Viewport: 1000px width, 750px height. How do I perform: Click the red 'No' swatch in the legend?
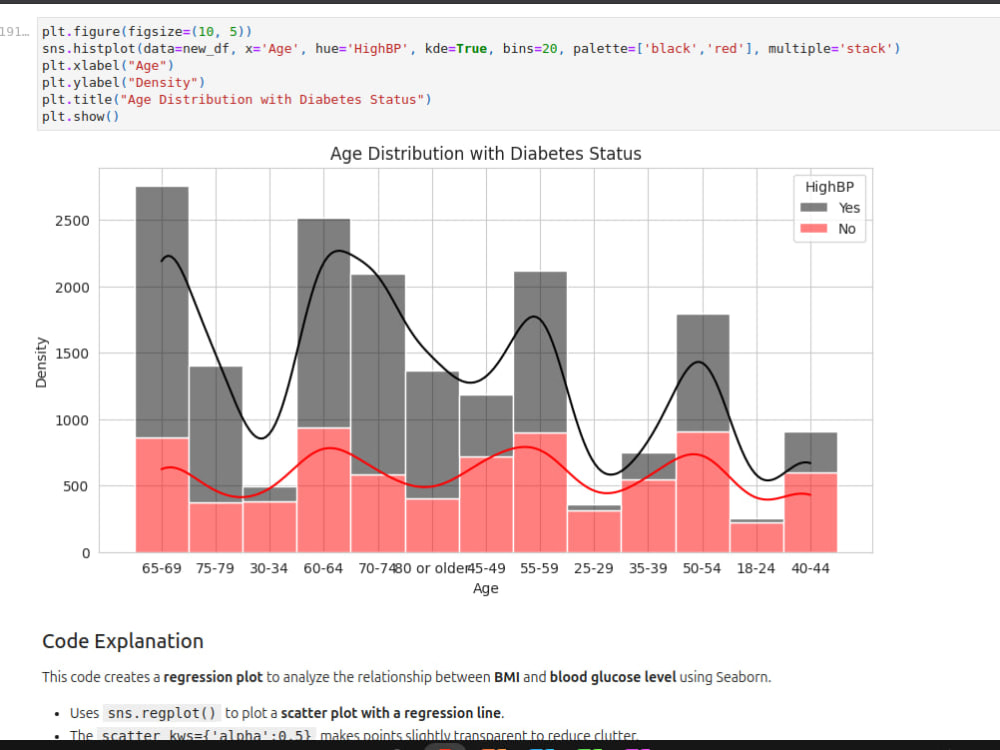tap(812, 228)
